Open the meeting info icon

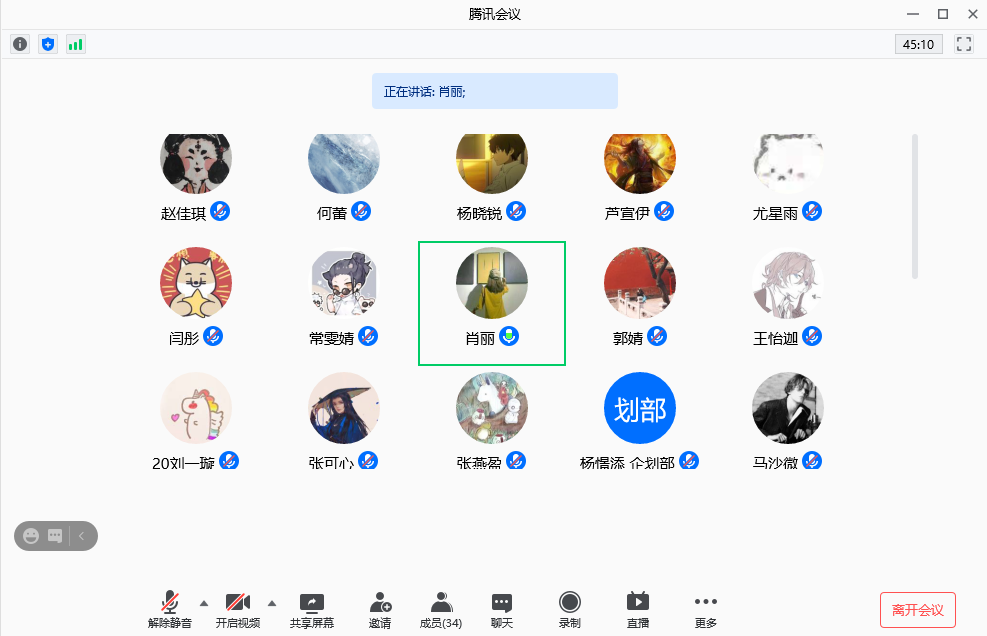click(20, 44)
